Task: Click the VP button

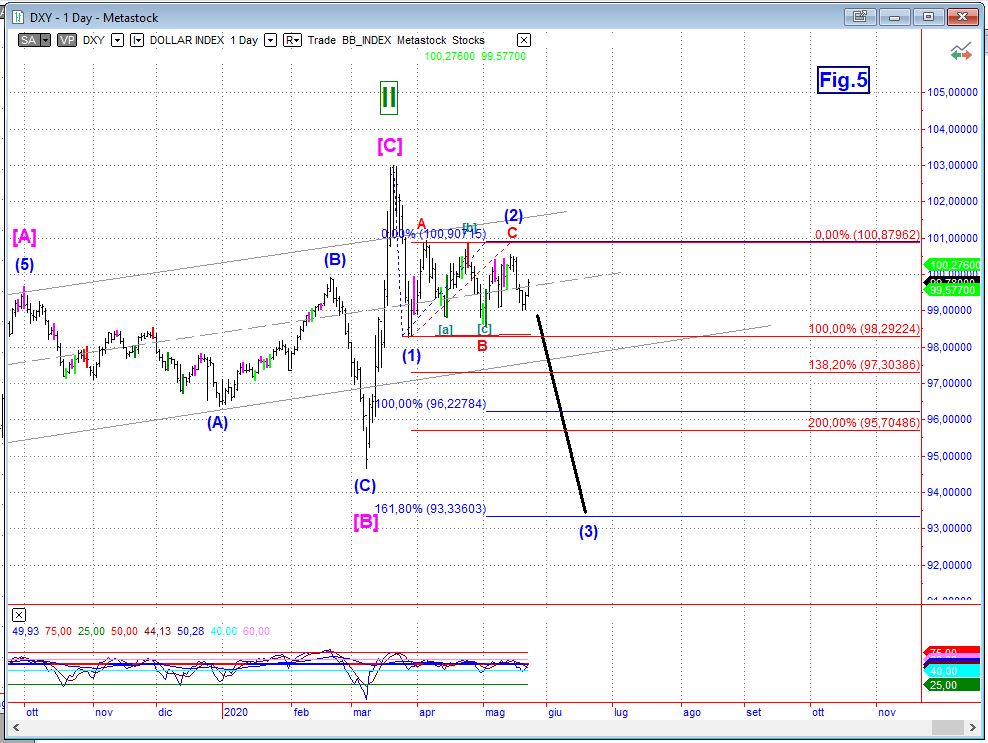Action: pos(67,40)
